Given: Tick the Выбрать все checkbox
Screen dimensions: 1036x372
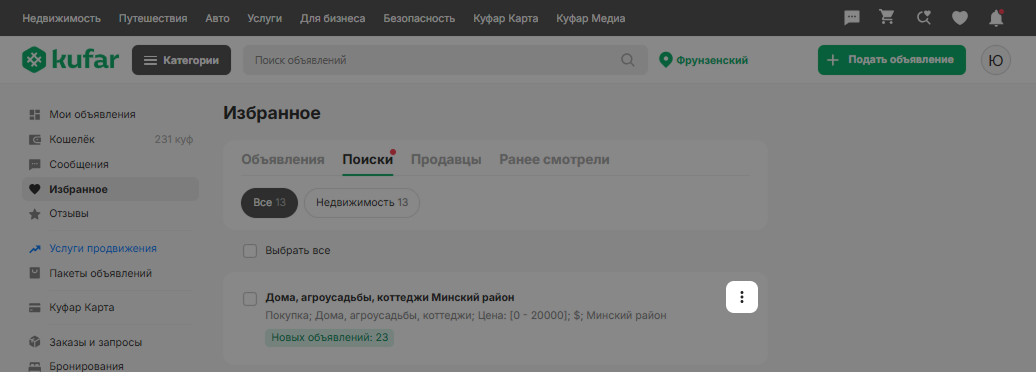Looking at the screenshot, I should tap(250, 251).
